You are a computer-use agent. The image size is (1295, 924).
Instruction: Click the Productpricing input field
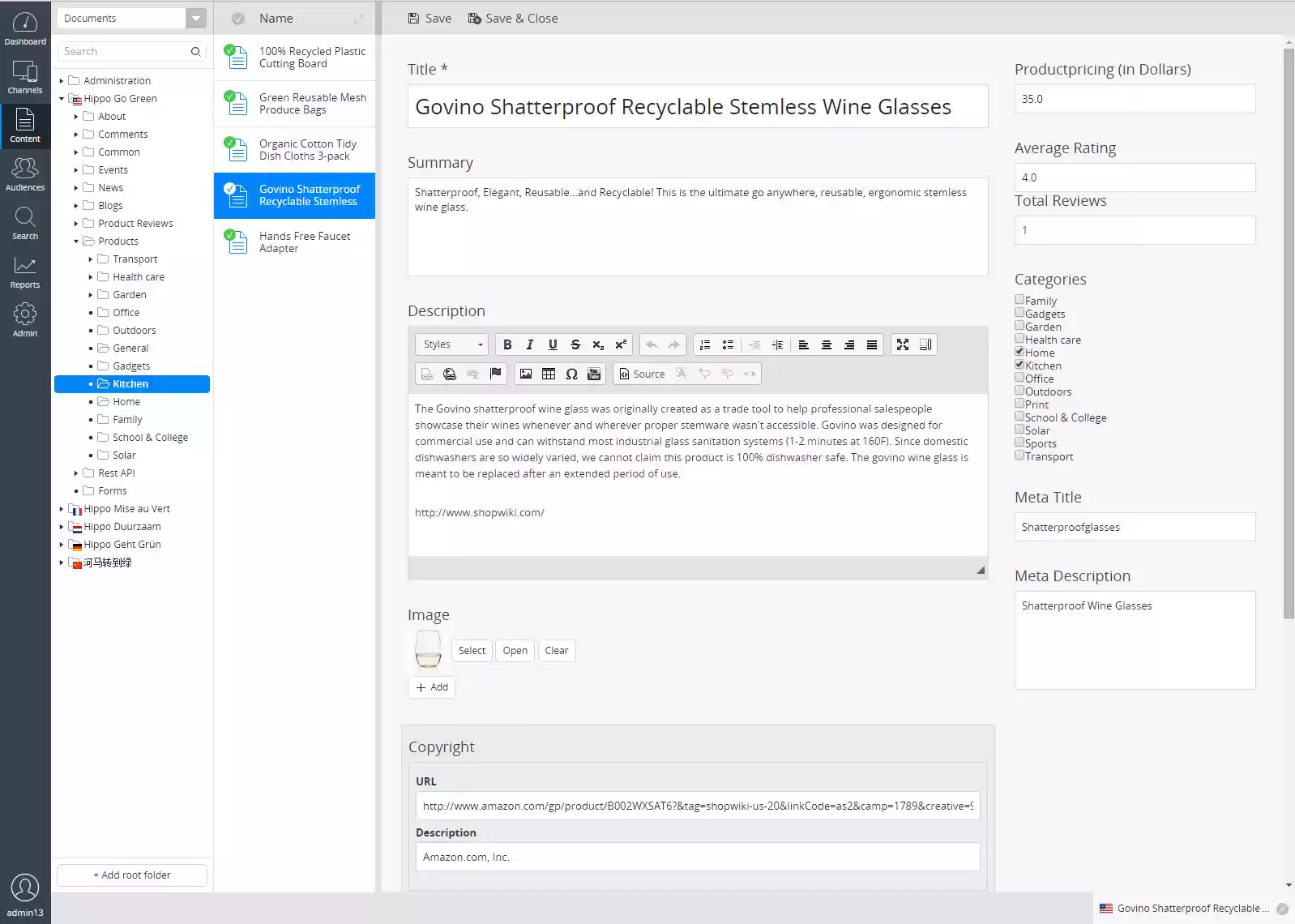coord(1135,99)
